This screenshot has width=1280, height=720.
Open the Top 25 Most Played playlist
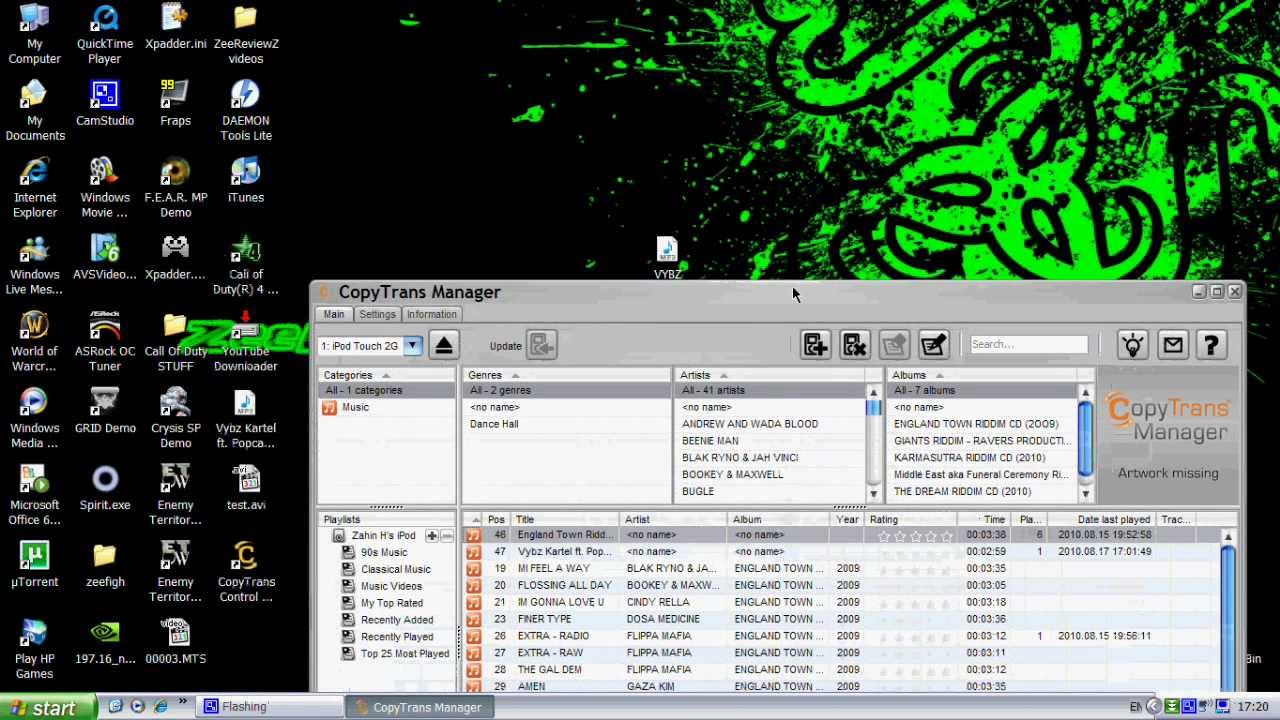(x=405, y=654)
